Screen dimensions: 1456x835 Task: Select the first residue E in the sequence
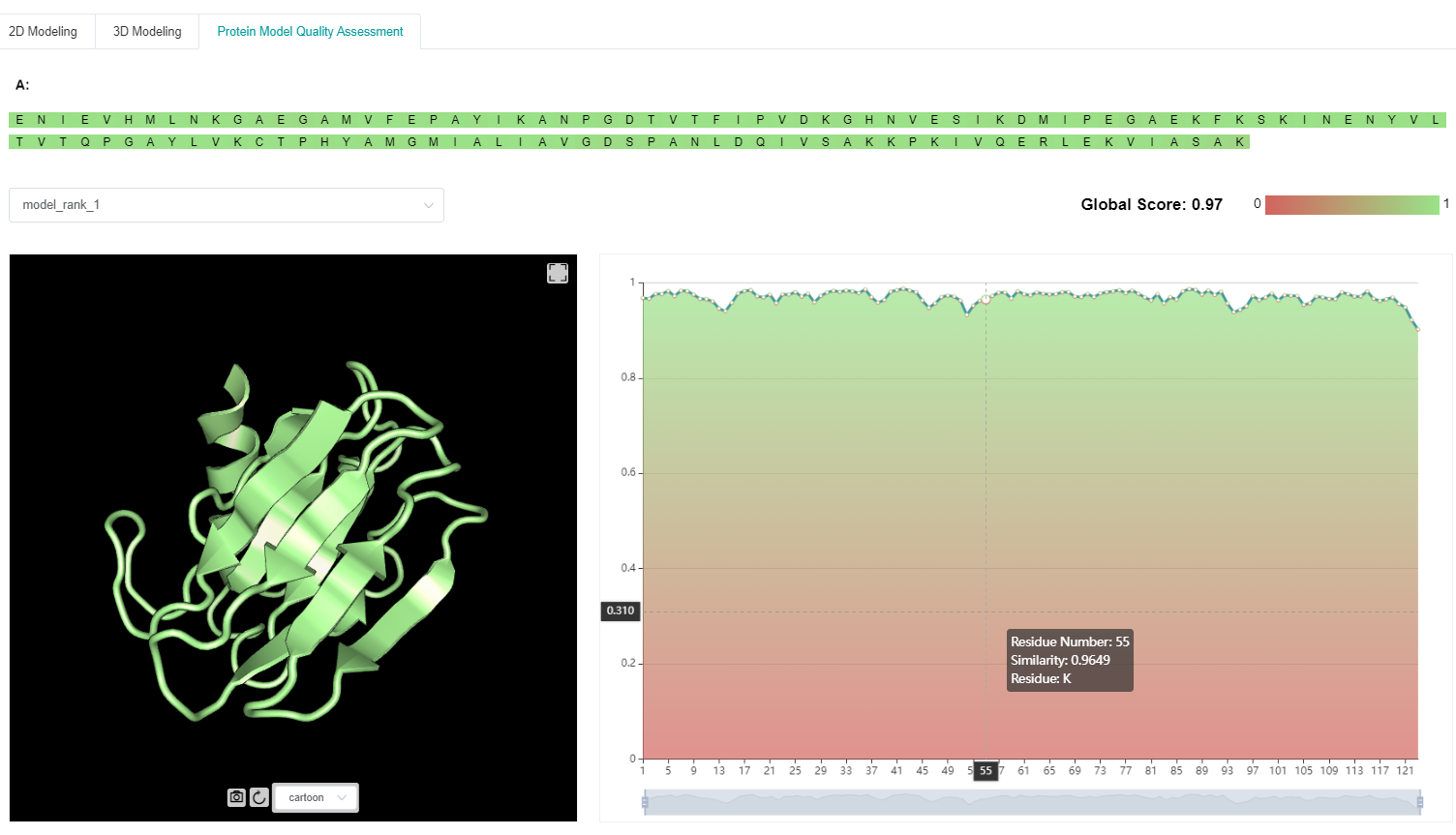[x=19, y=120]
